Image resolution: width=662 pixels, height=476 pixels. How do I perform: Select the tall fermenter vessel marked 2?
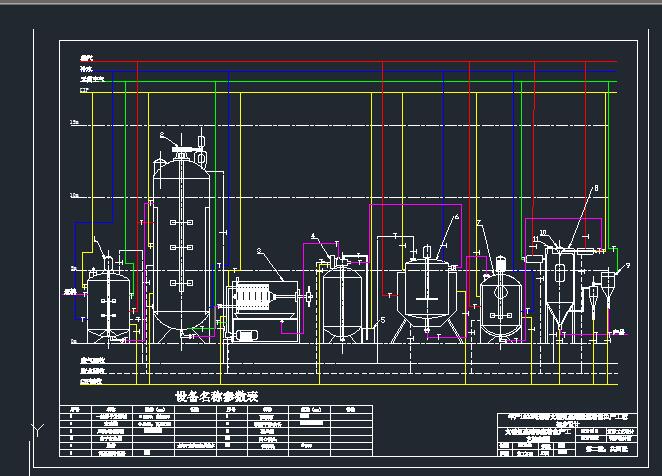click(181, 243)
